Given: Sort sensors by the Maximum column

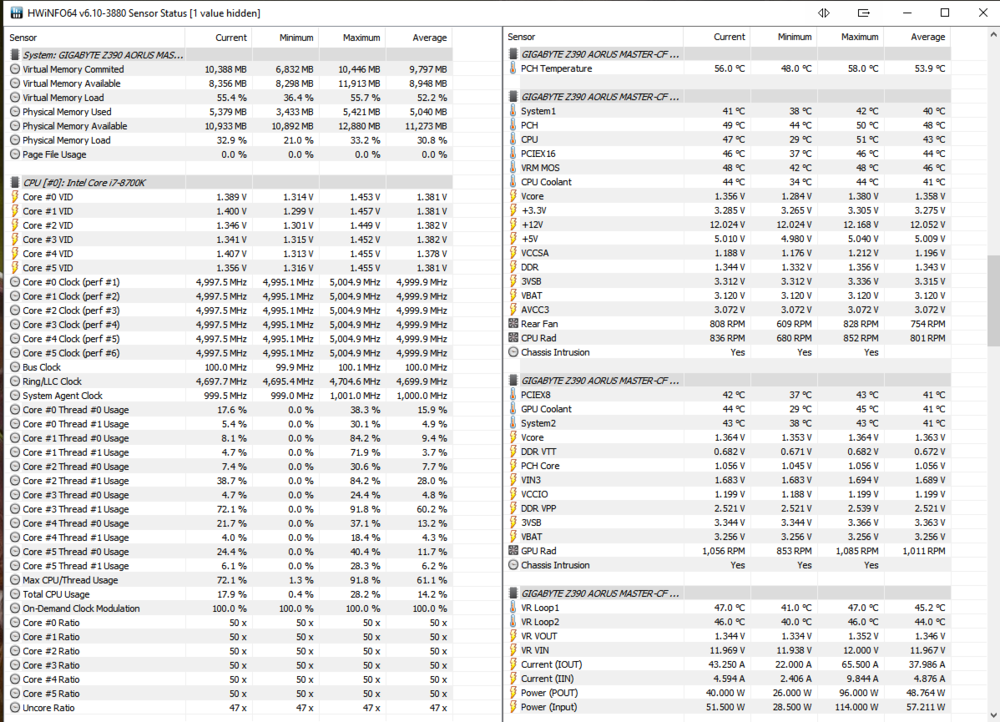Looking at the screenshot, I should pos(360,37).
